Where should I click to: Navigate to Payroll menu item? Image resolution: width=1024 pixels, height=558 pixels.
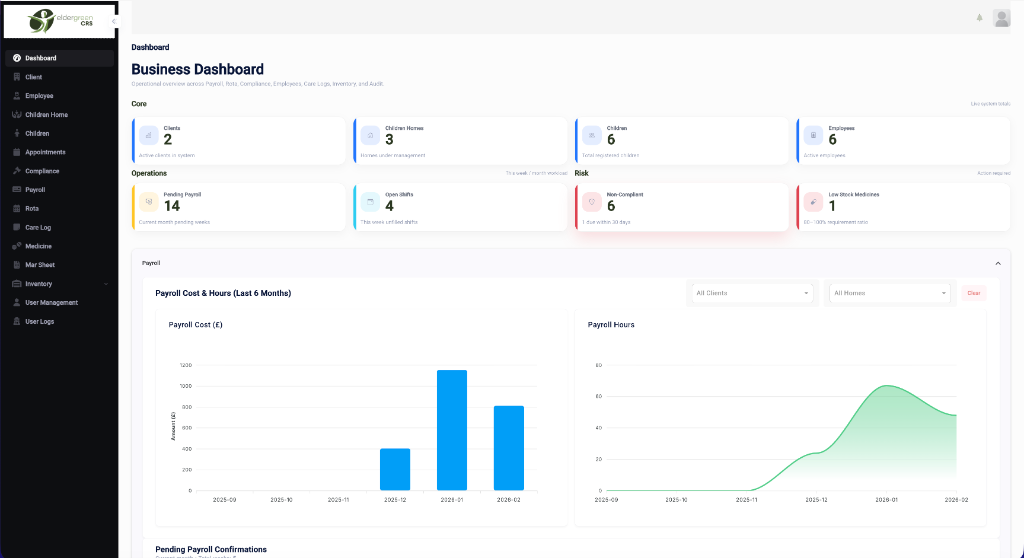point(59,189)
